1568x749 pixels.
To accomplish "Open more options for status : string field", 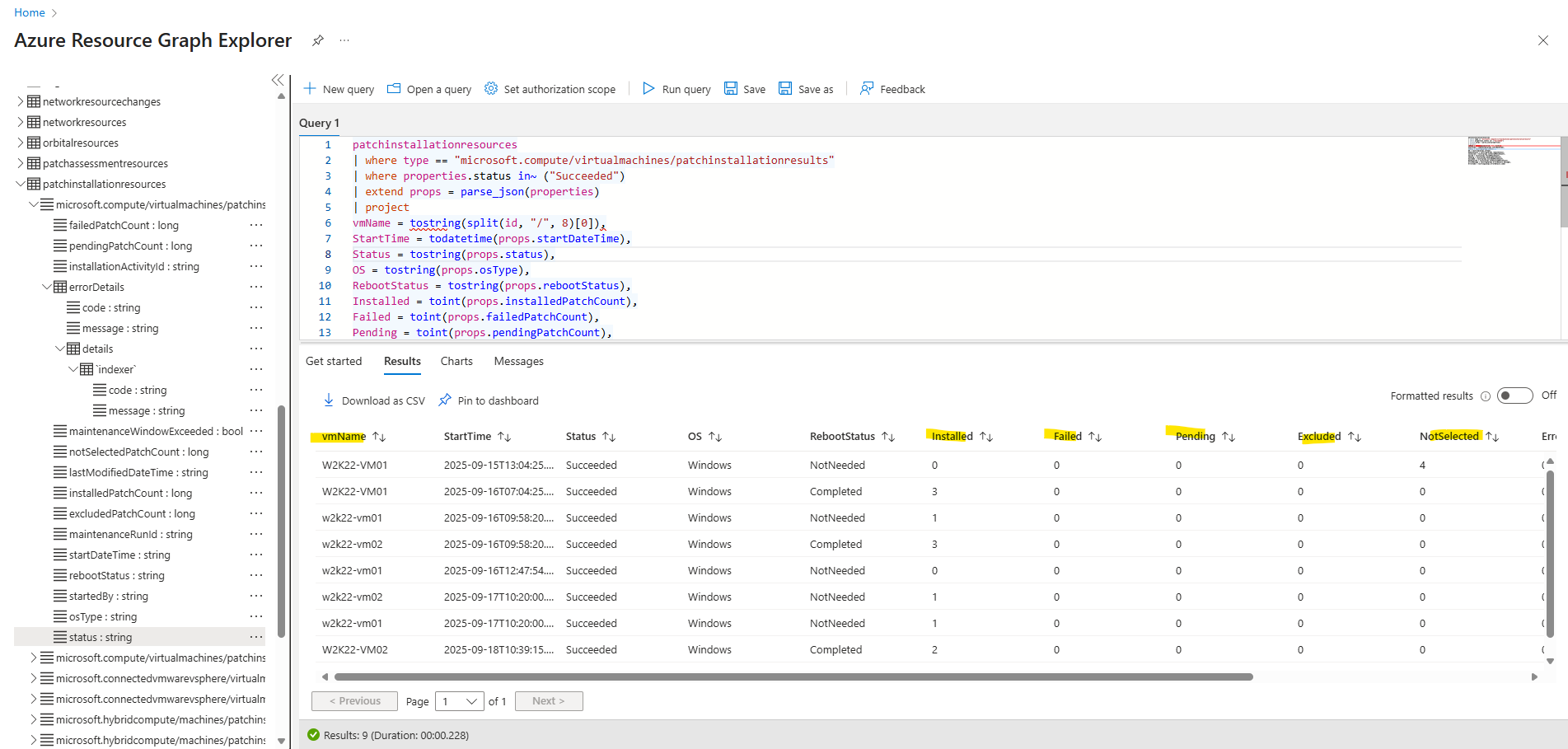I will [256, 637].
